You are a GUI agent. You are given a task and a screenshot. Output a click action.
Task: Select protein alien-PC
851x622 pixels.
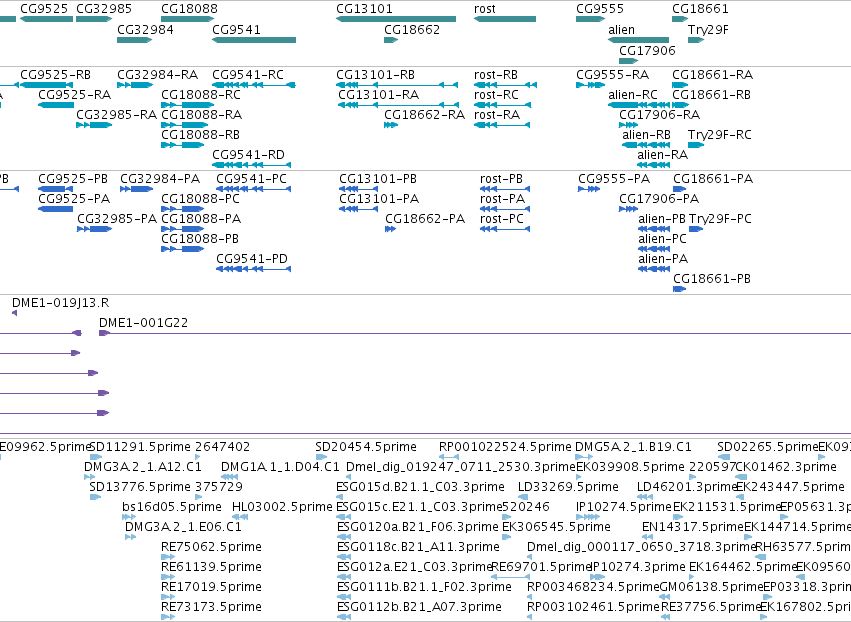(x=654, y=250)
